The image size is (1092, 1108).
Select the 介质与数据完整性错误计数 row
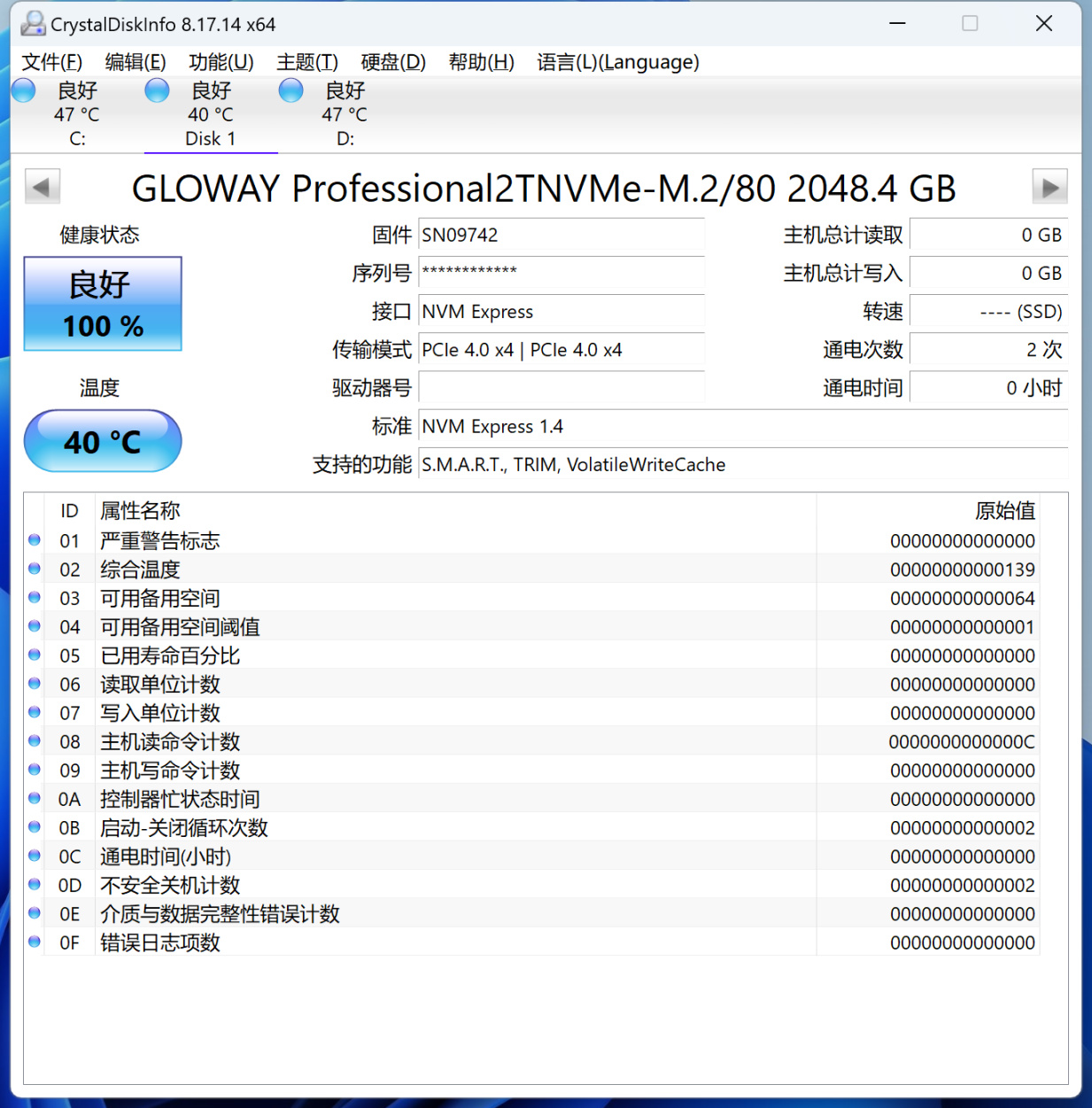coord(531,913)
